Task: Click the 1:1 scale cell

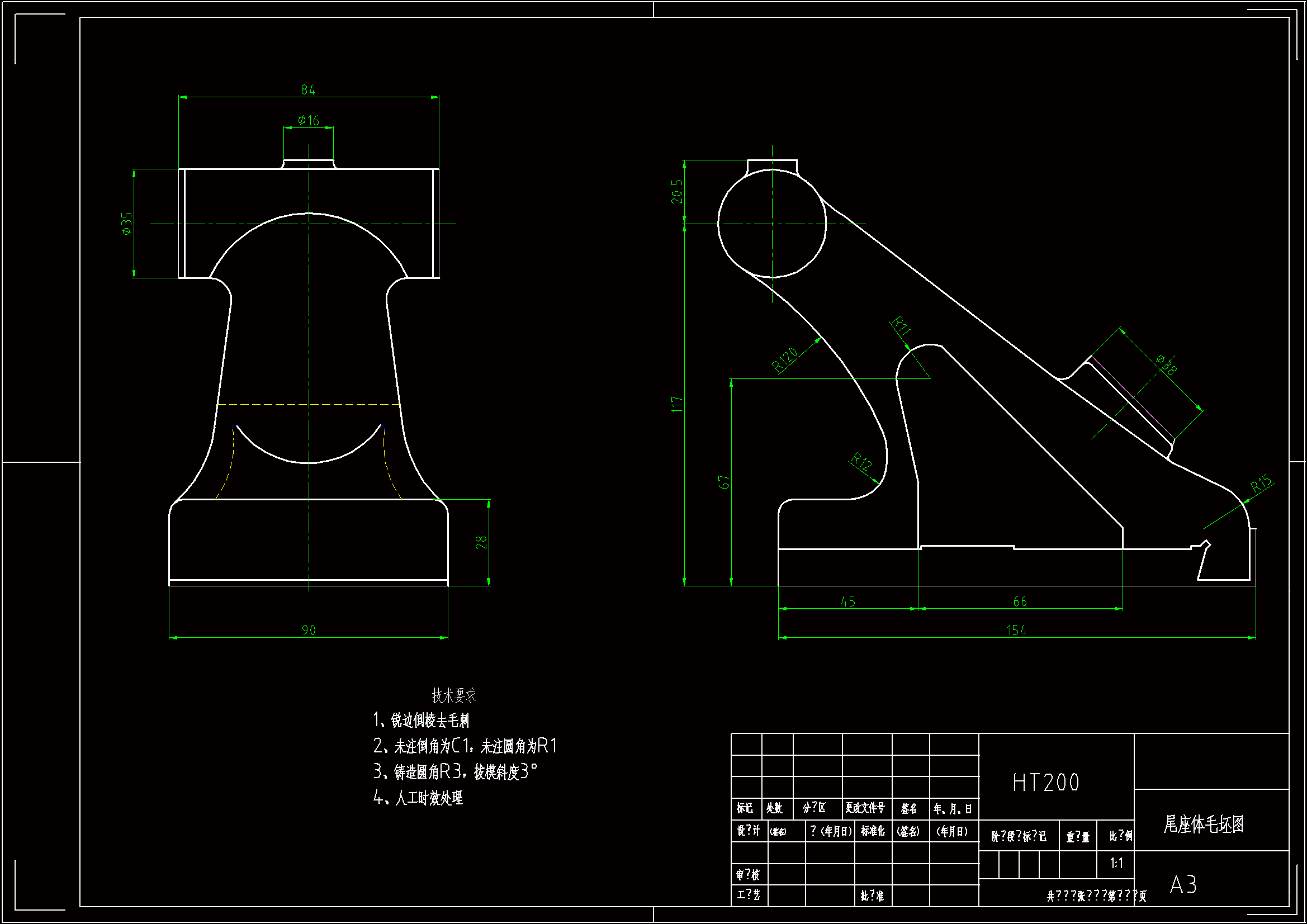Action: (x=1116, y=863)
